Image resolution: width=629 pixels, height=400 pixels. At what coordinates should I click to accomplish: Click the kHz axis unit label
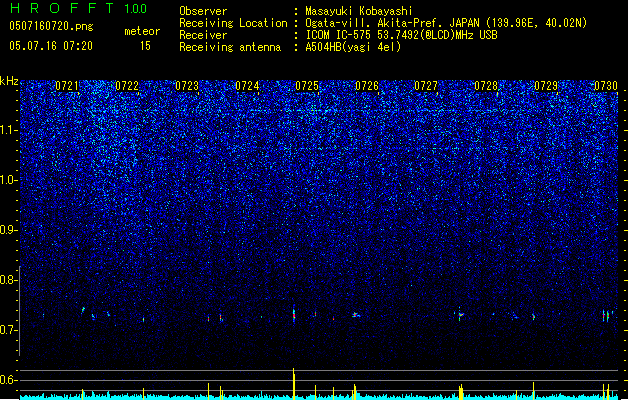9,81
